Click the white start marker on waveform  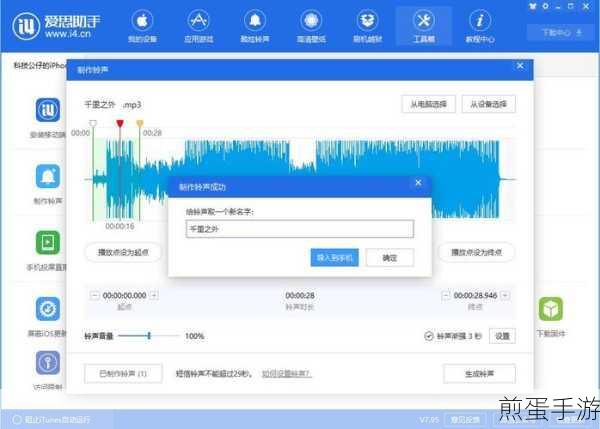(93, 123)
